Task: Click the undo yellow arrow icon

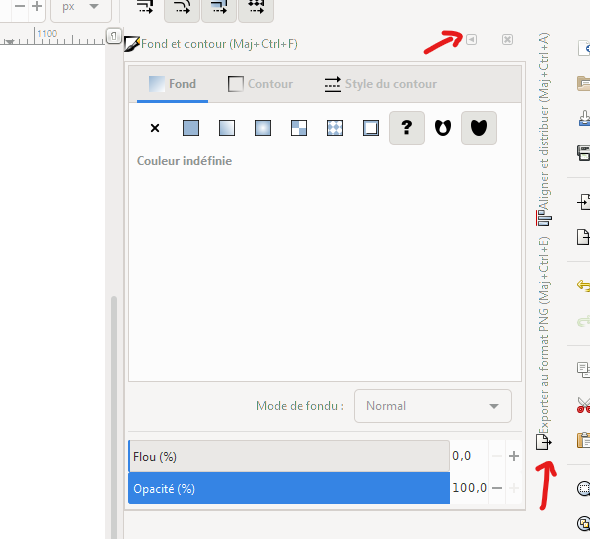Action: tap(584, 285)
